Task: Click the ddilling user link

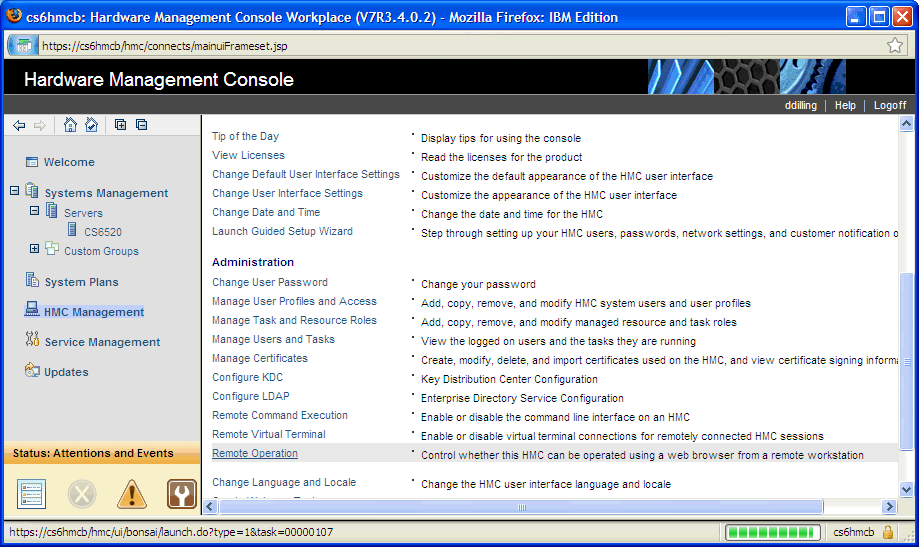Action: (801, 106)
